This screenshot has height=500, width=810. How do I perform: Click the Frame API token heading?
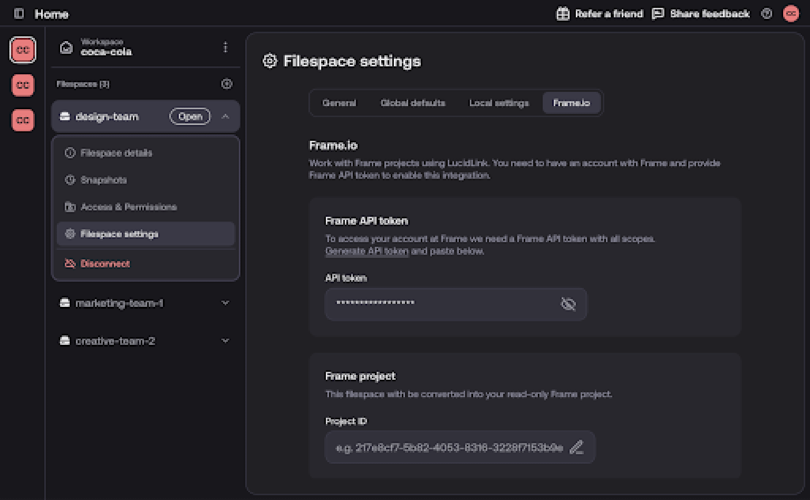(x=366, y=221)
